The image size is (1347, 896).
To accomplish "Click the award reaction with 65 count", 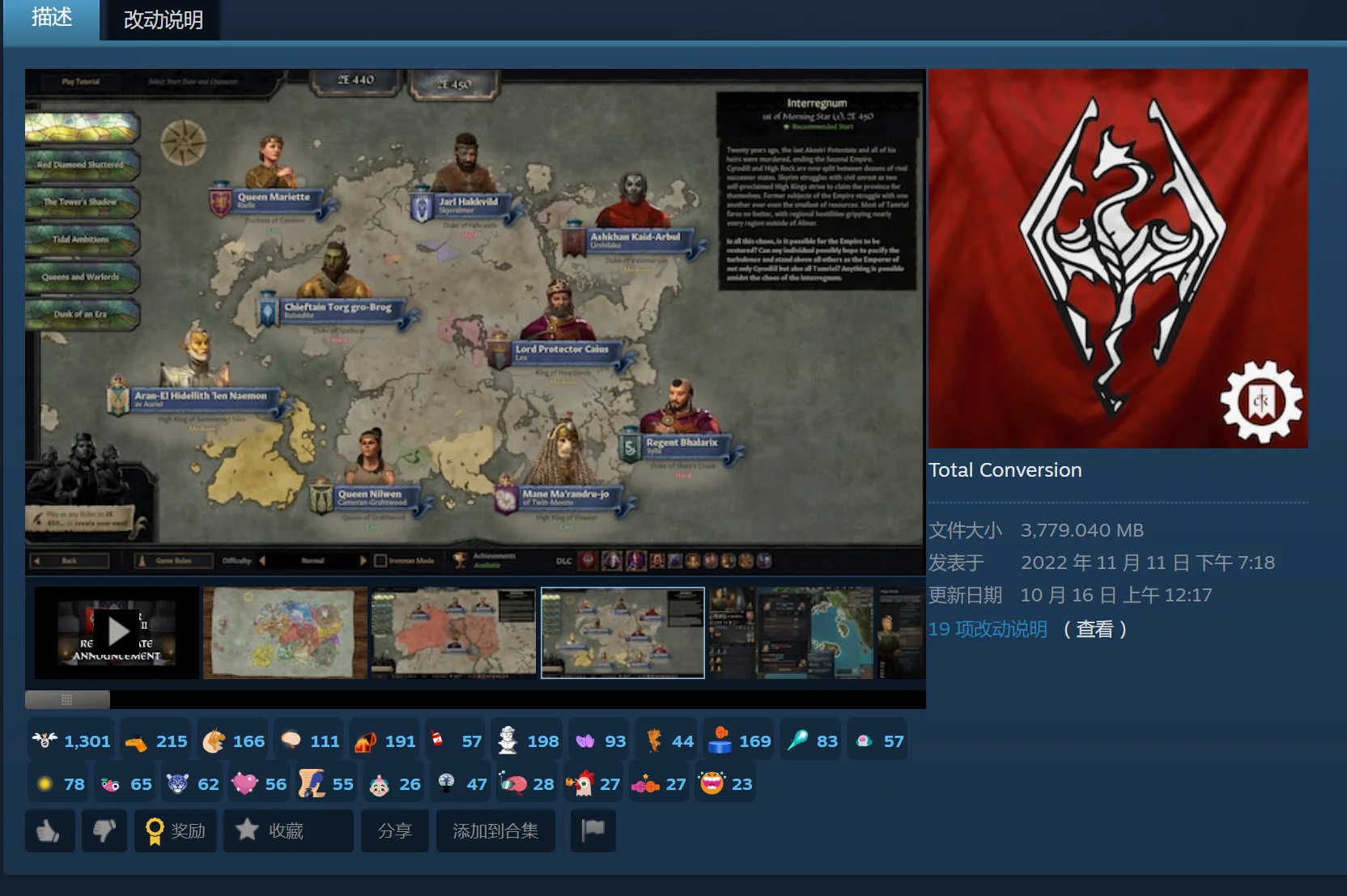I will (x=126, y=783).
